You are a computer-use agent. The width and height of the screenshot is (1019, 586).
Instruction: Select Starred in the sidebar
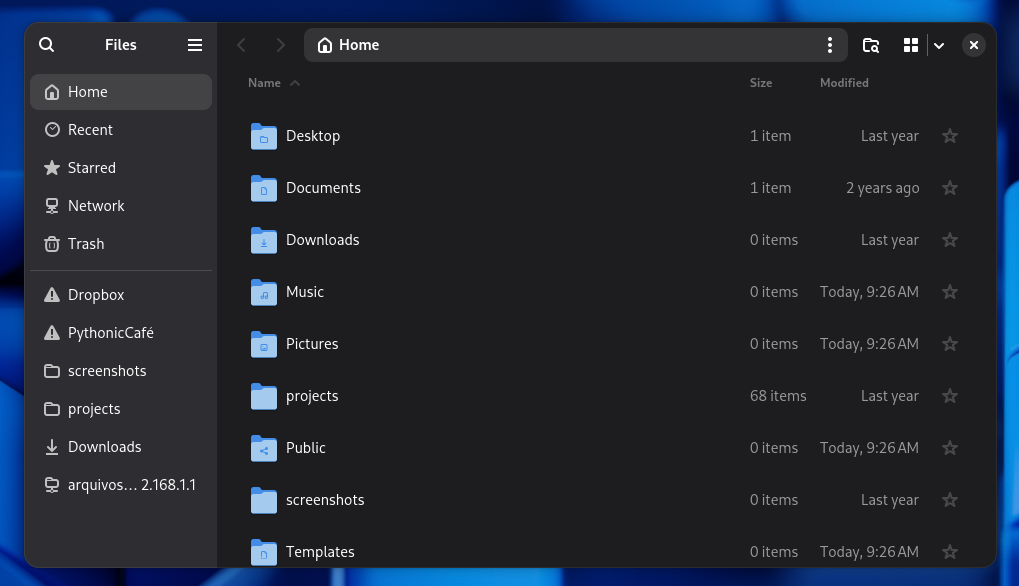pos(91,168)
